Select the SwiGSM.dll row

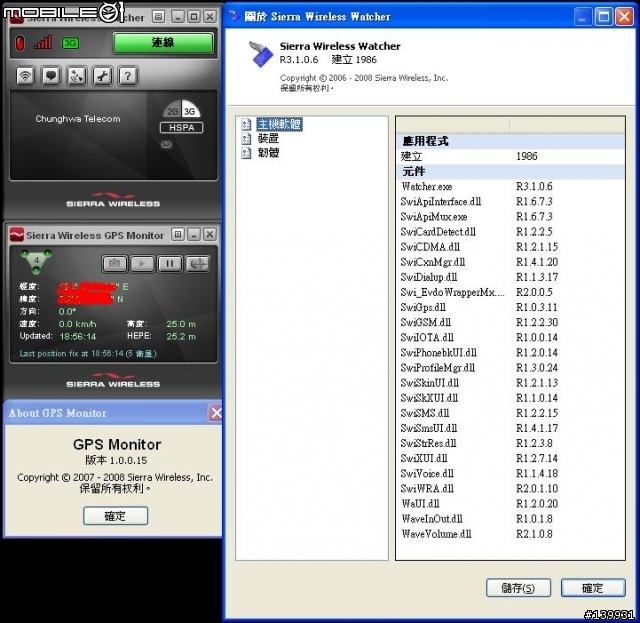(x=510, y=323)
